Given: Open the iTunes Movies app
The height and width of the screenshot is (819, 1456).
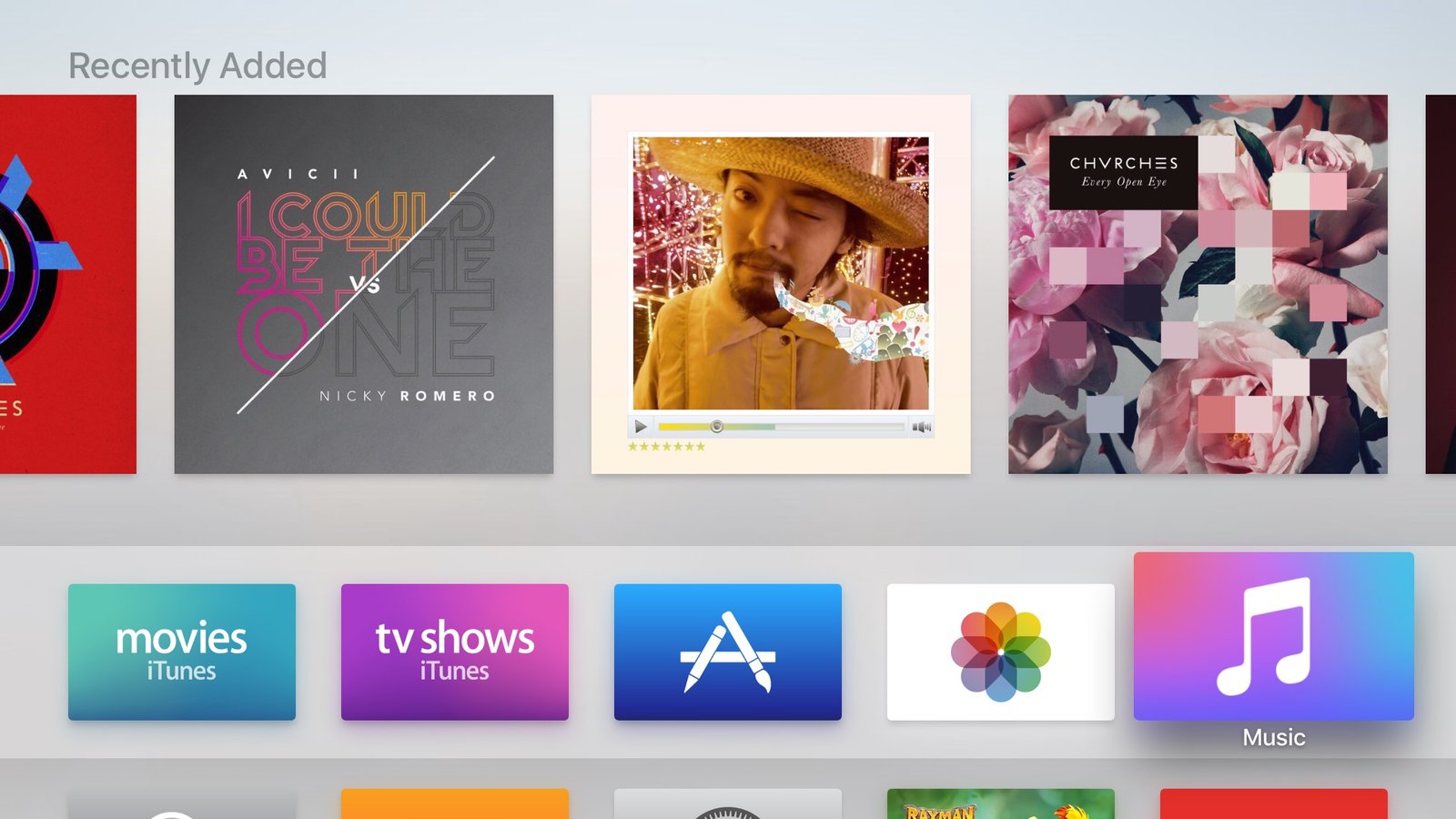Looking at the screenshot, I should point(182,652).
